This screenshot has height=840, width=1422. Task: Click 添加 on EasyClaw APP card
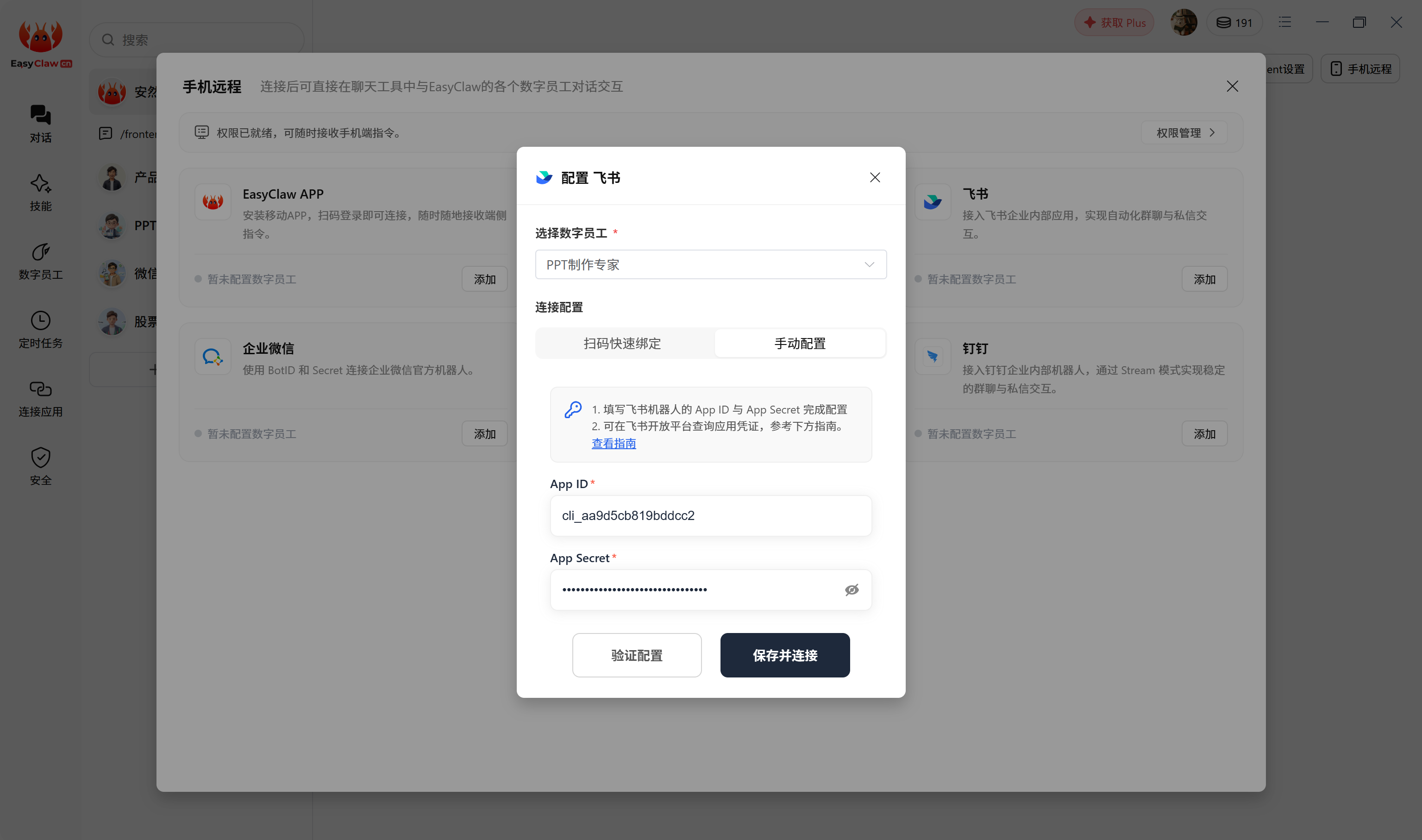[484, 279]
